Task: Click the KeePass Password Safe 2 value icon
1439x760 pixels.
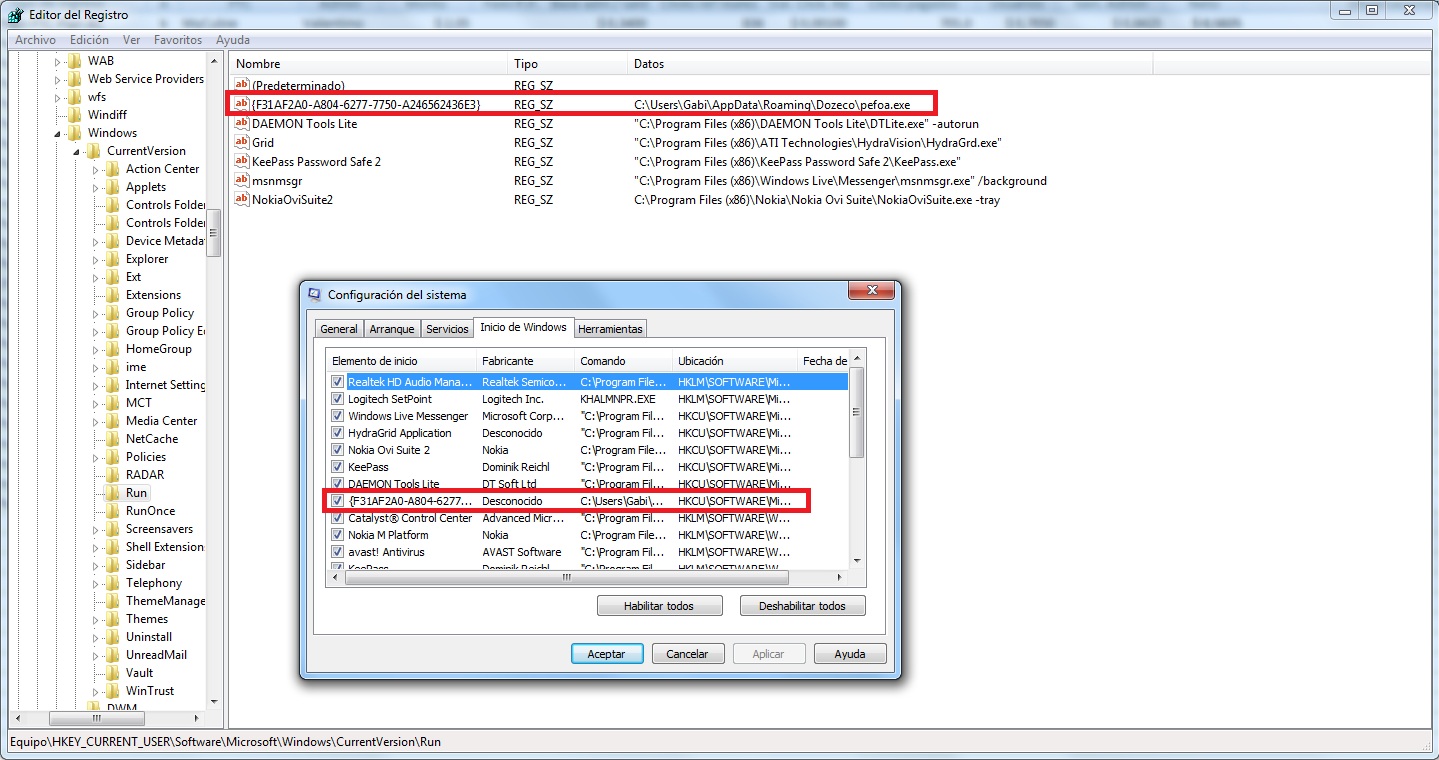Action: [241, 162]
